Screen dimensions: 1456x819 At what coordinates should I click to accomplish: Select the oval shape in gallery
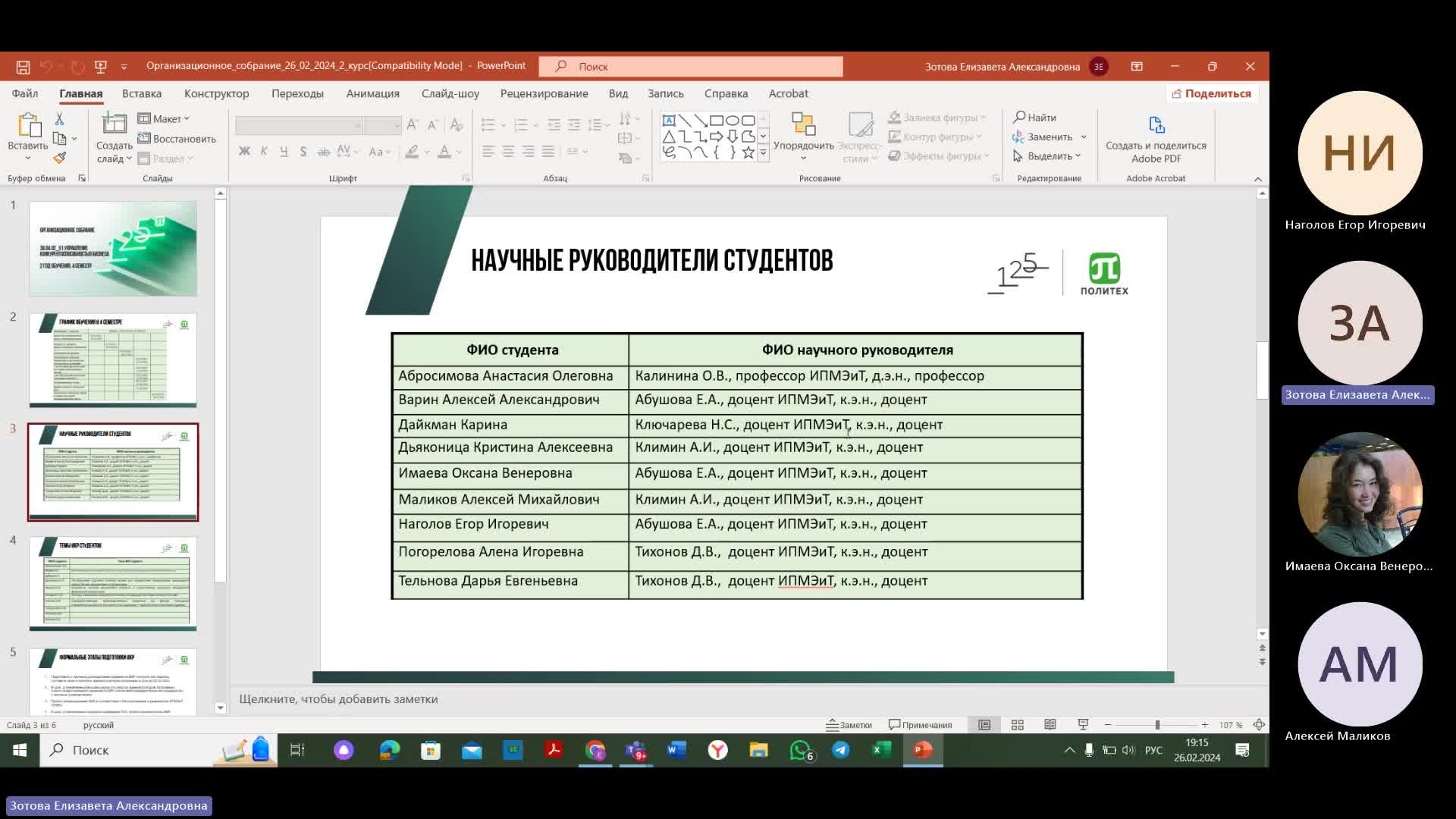coord(732,121)
